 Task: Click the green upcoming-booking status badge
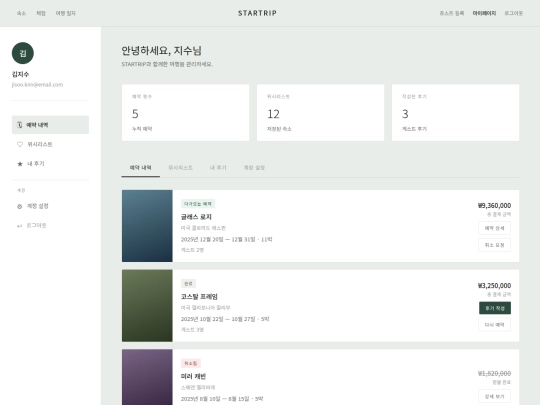pyautogui.click(x=198, y=204)
